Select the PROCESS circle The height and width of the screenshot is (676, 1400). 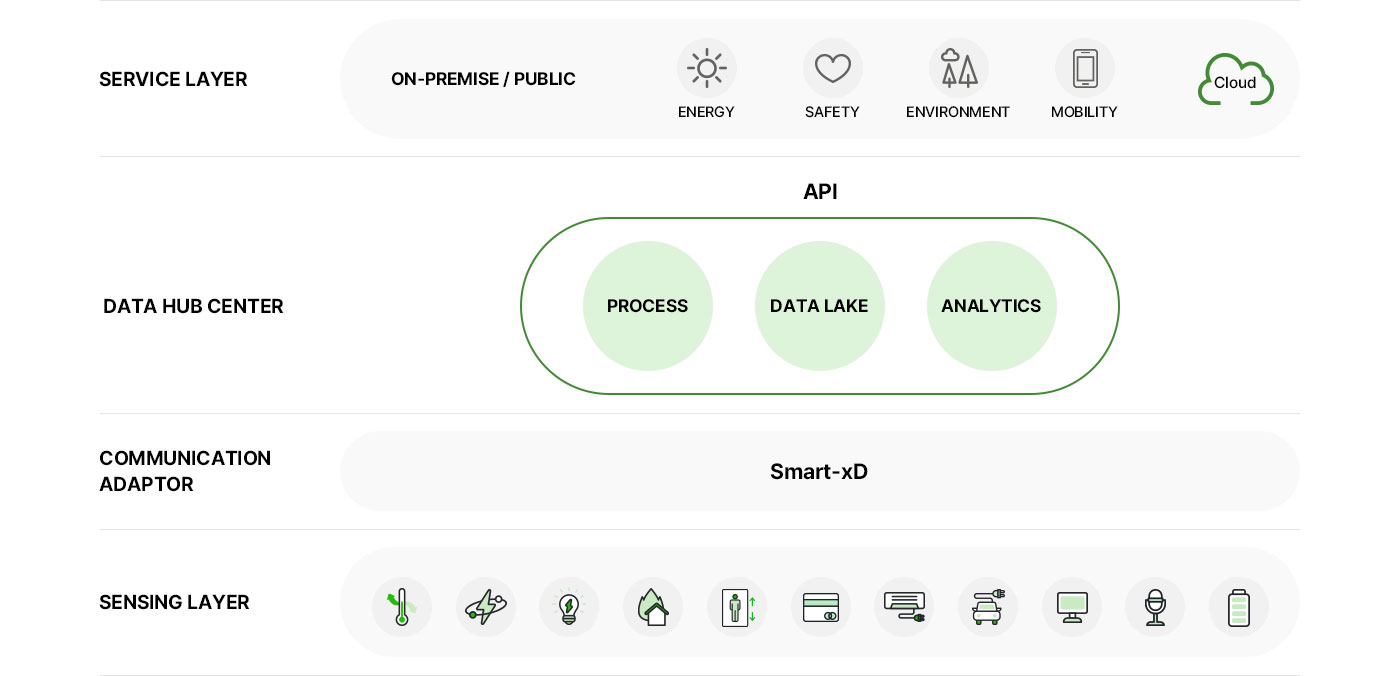(648, 306)
